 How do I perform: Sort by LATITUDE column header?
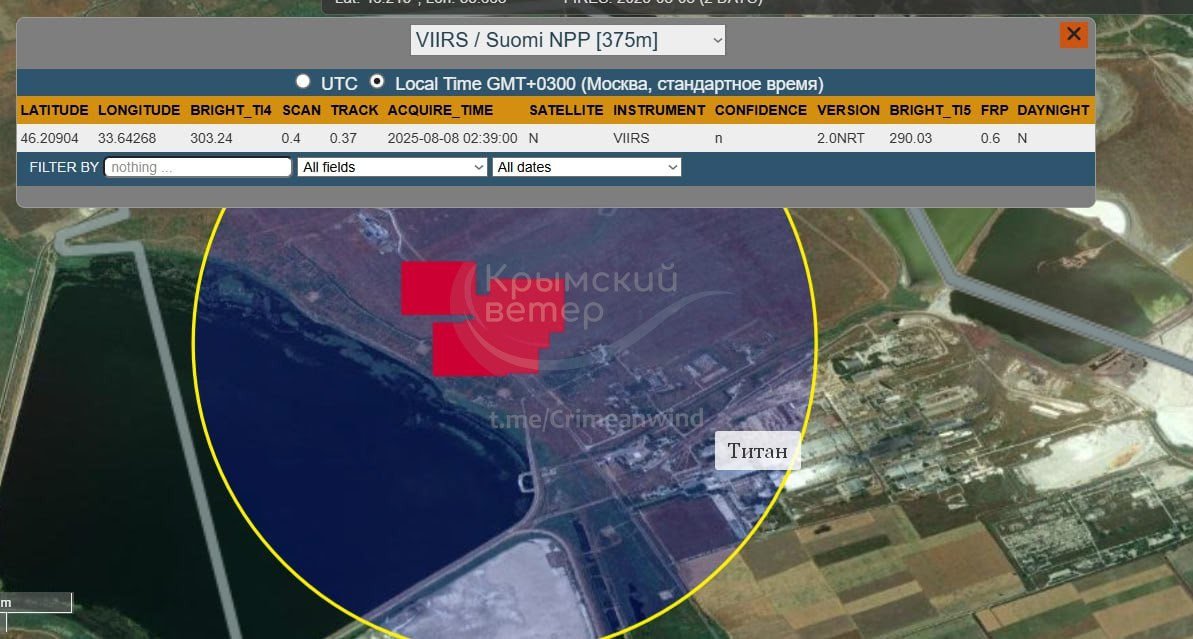point(54,110)
